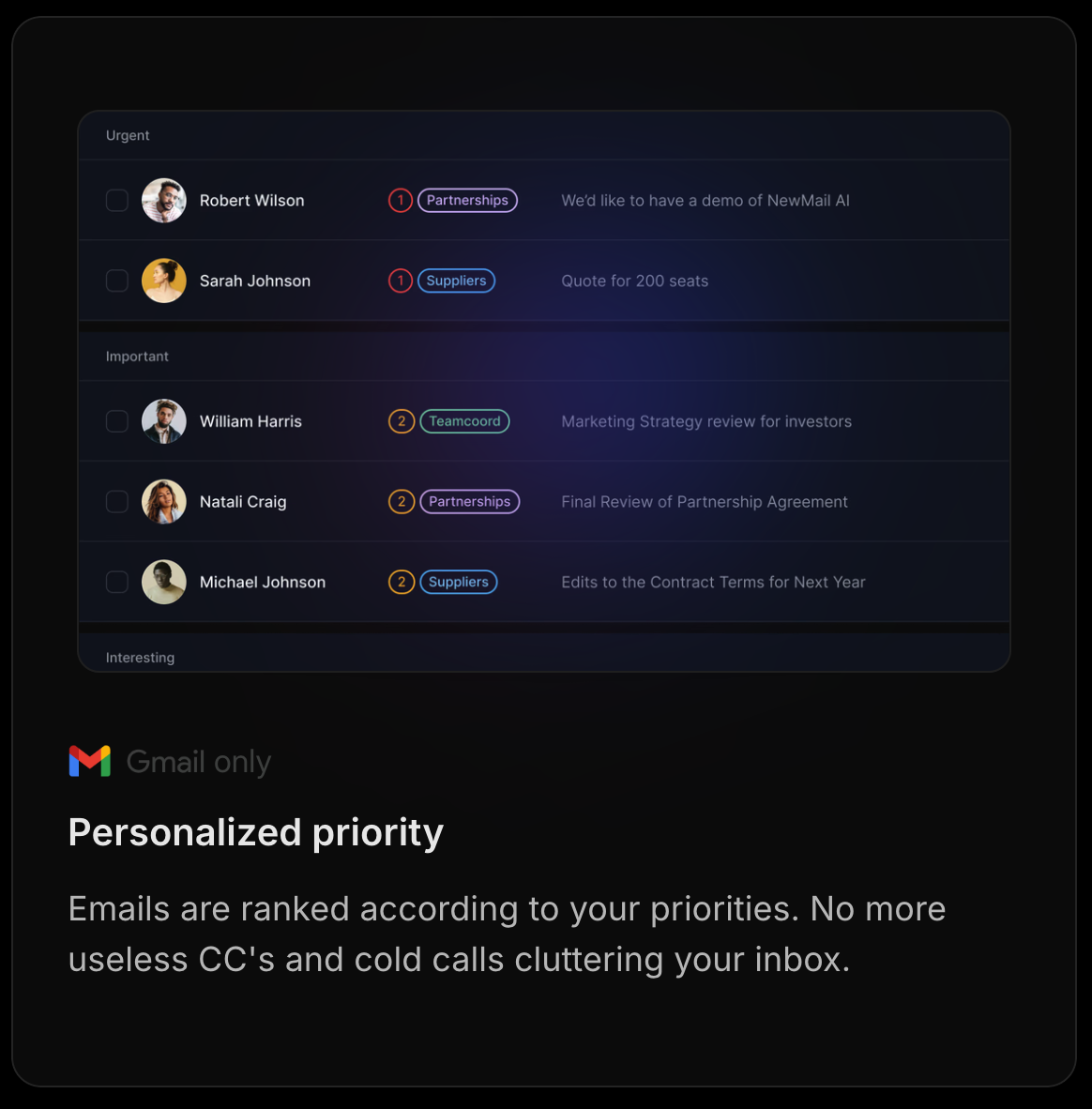Image resolution: width=1092 pixels, height=1109 pixels.
Task: Click Suppliers tag on Sarah Johnson's email
Action: click(x=456, y=281)
